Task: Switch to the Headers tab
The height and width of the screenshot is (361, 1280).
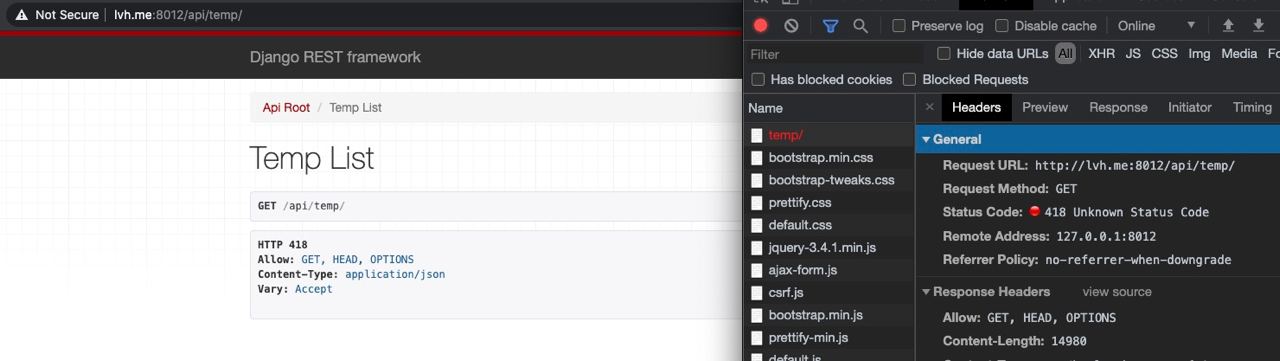Action: click(x=976, y=107)
